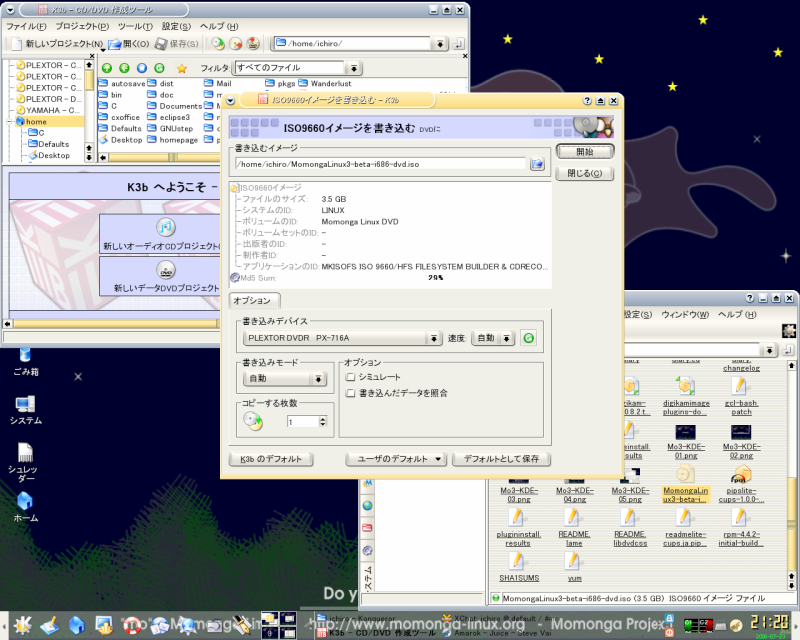Screen dimensions: 800x640
Task: Open the シュレッダー desktop icon
Action: [24, 462]
